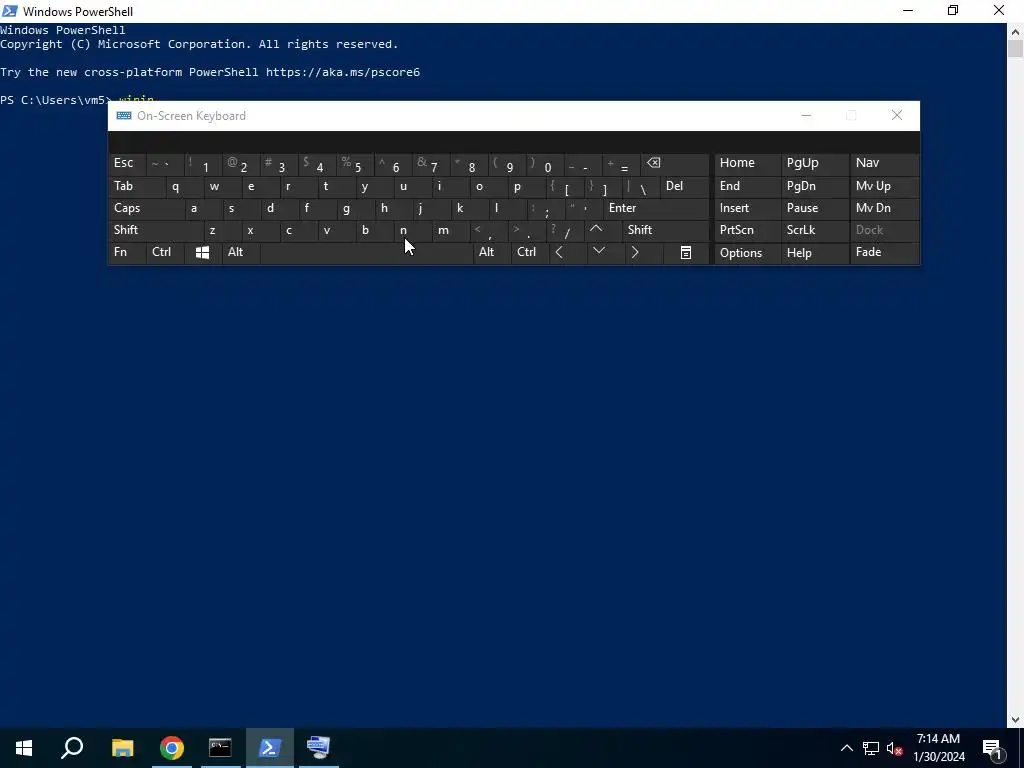The image size is (1024, 768).
Task: Click PowerShell scrollbar down arrow
Action: (1015, 720)
